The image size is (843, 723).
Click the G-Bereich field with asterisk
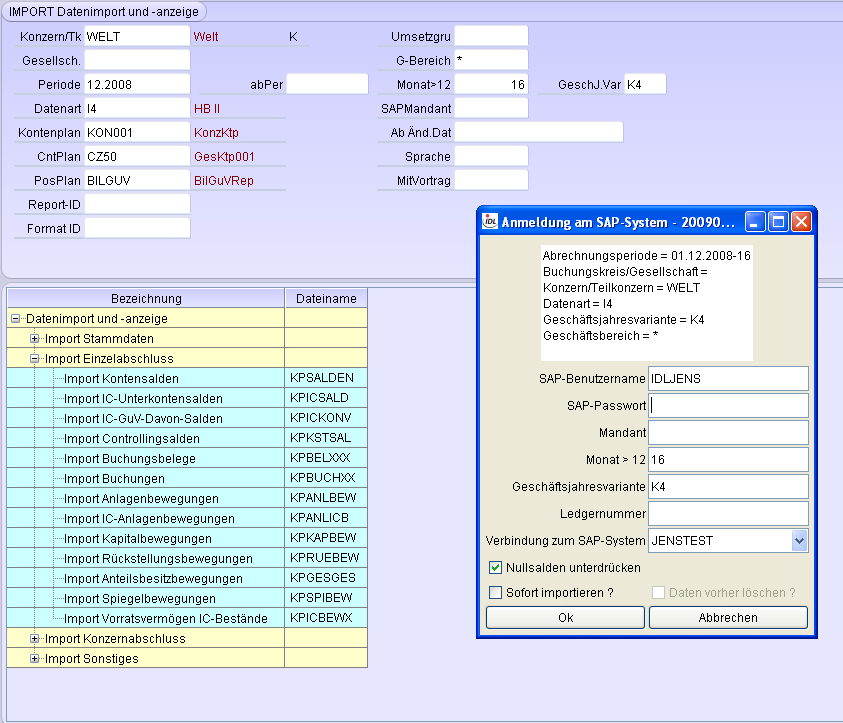491,60
